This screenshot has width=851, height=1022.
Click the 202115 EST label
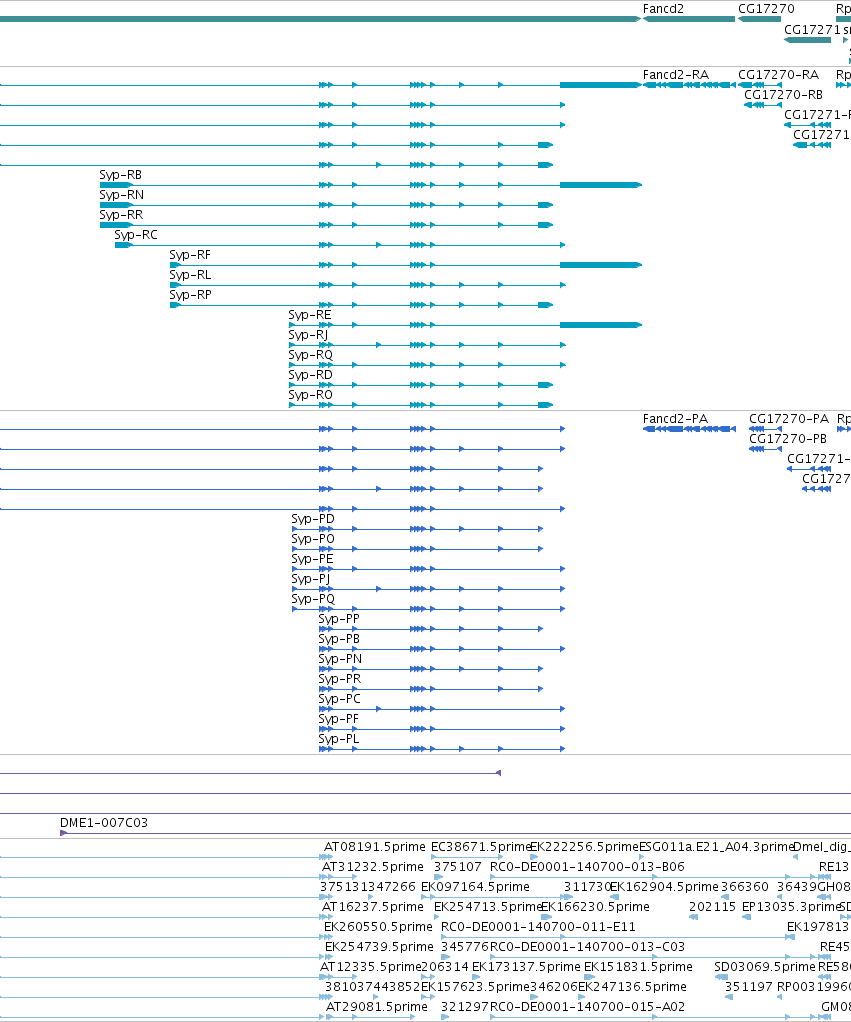pos(712,907)
